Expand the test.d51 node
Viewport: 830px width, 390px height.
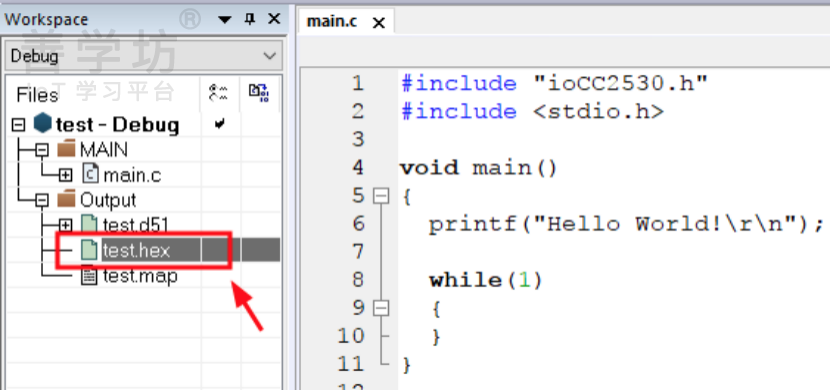point(65,225)
